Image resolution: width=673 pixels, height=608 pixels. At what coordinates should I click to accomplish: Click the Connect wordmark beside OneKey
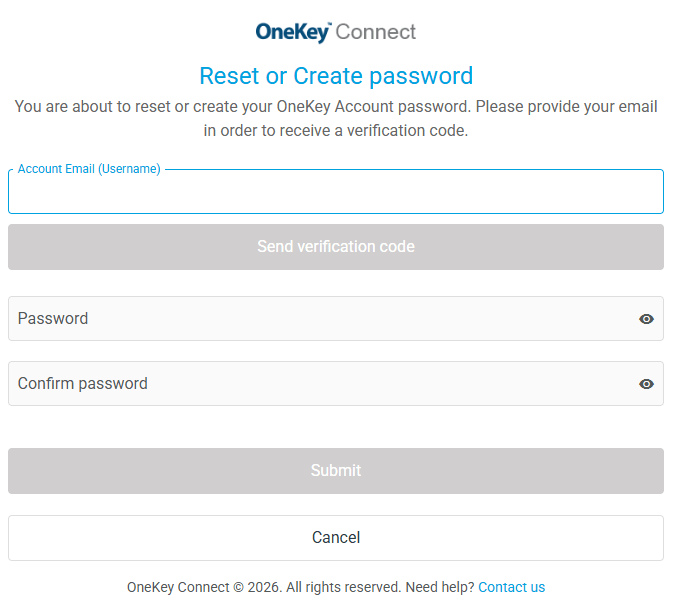click(x=376, y=32)
